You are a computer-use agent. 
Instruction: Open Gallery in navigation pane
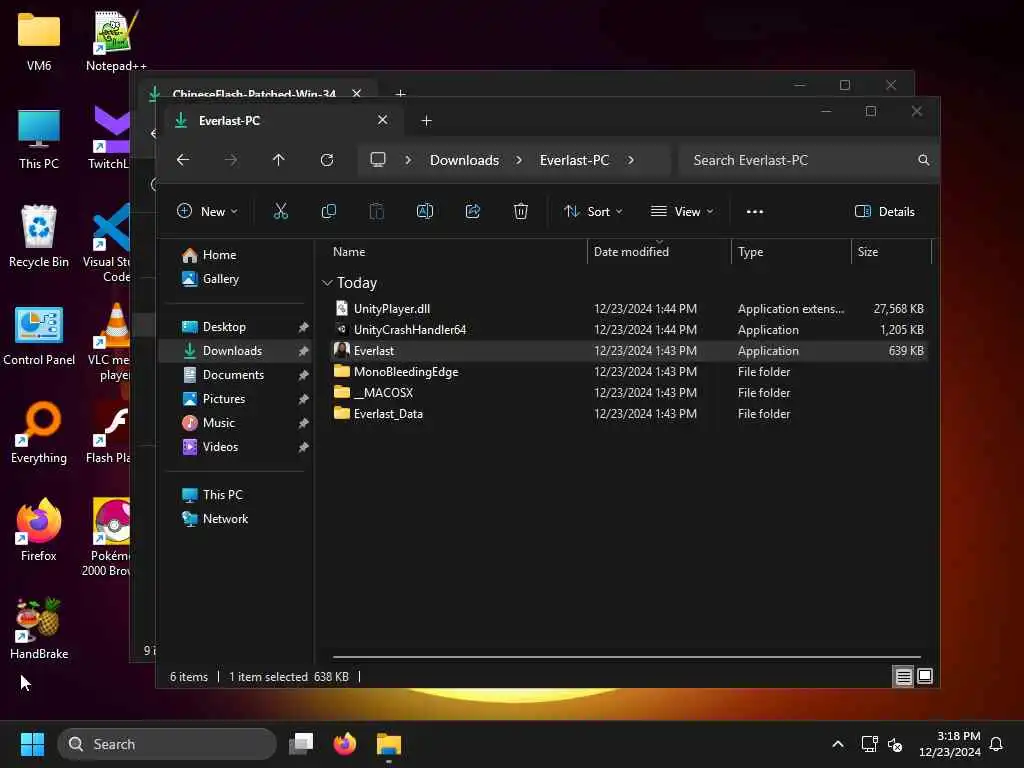(221, 279)
